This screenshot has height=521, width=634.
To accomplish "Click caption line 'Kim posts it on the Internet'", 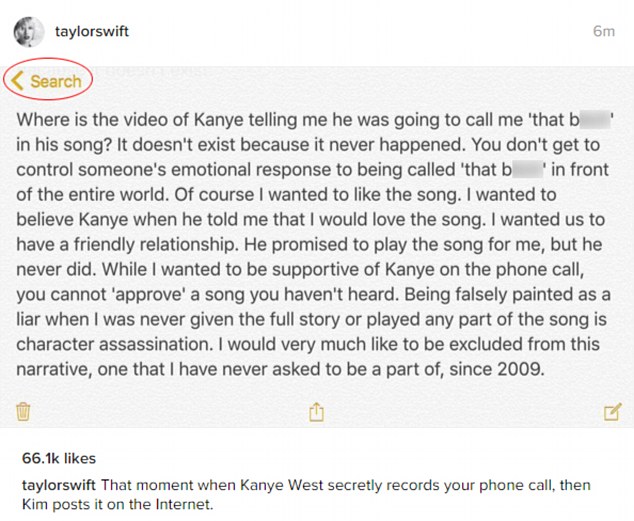I will click(117, 504).
